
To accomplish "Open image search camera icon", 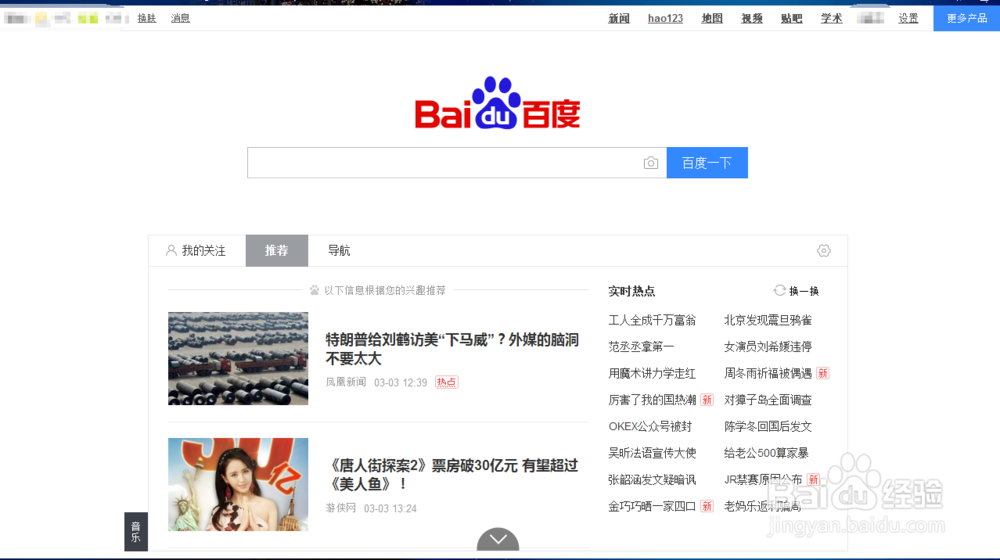I will tap(651, 163).
